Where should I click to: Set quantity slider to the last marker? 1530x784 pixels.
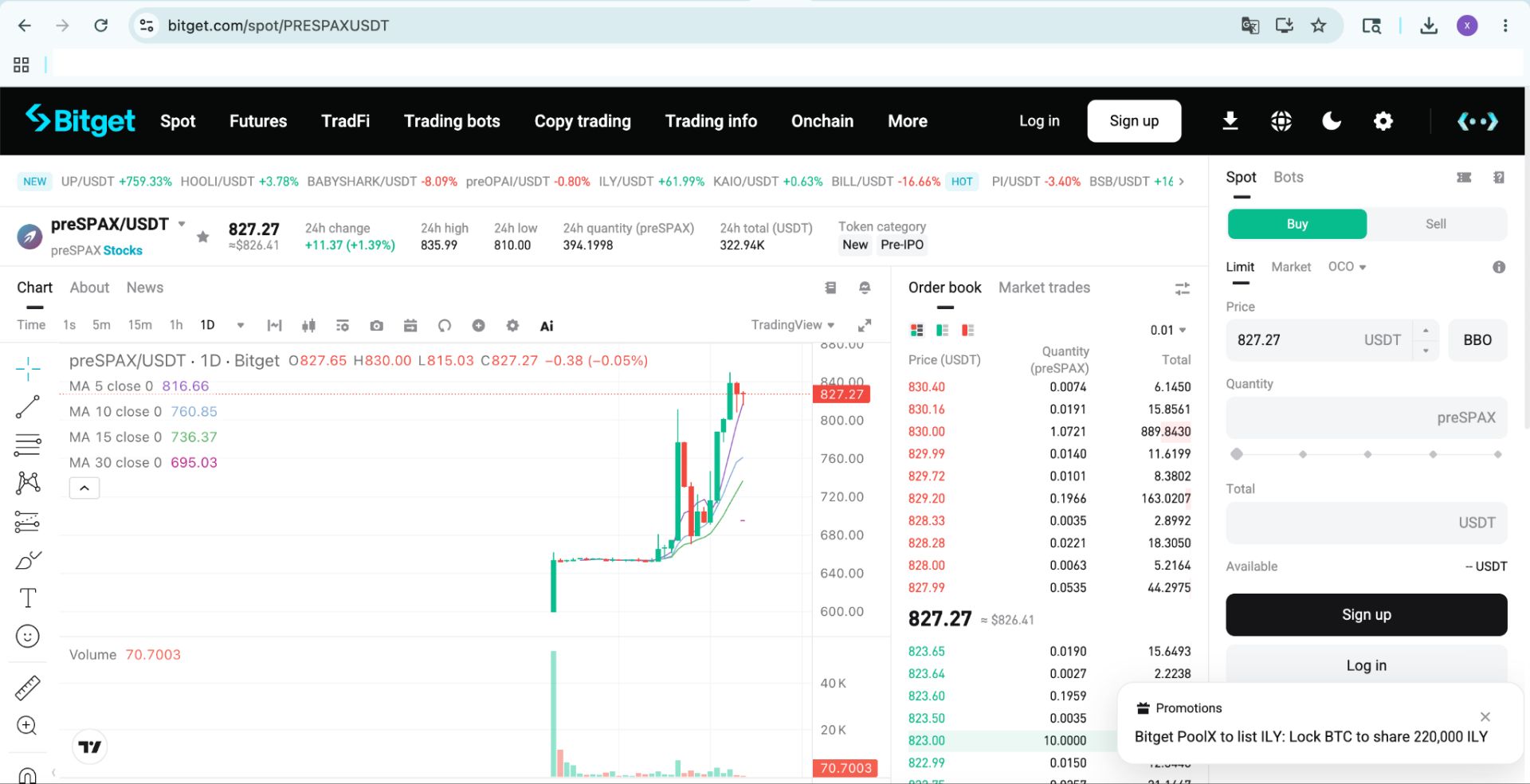[x=1498, y=454]
